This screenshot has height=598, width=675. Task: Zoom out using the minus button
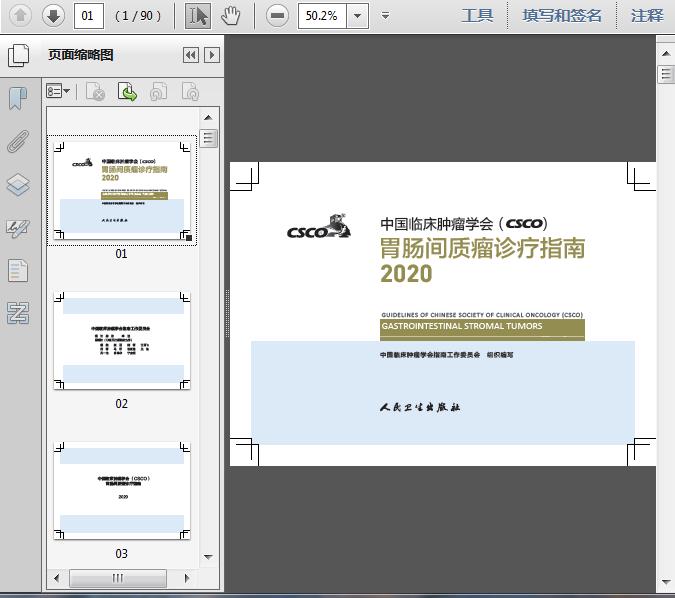[277, 16]
